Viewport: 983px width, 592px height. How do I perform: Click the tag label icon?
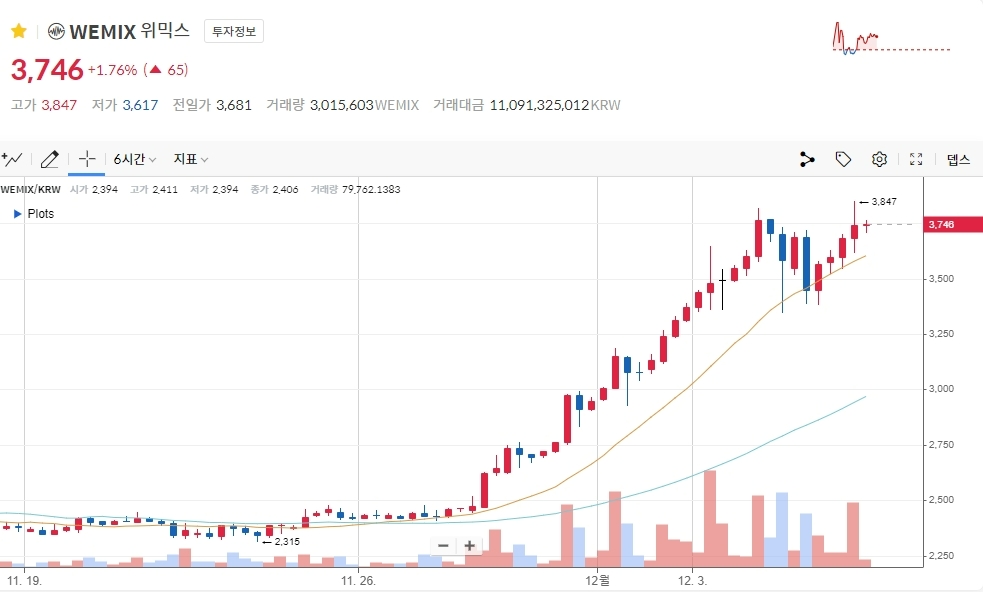843,159
